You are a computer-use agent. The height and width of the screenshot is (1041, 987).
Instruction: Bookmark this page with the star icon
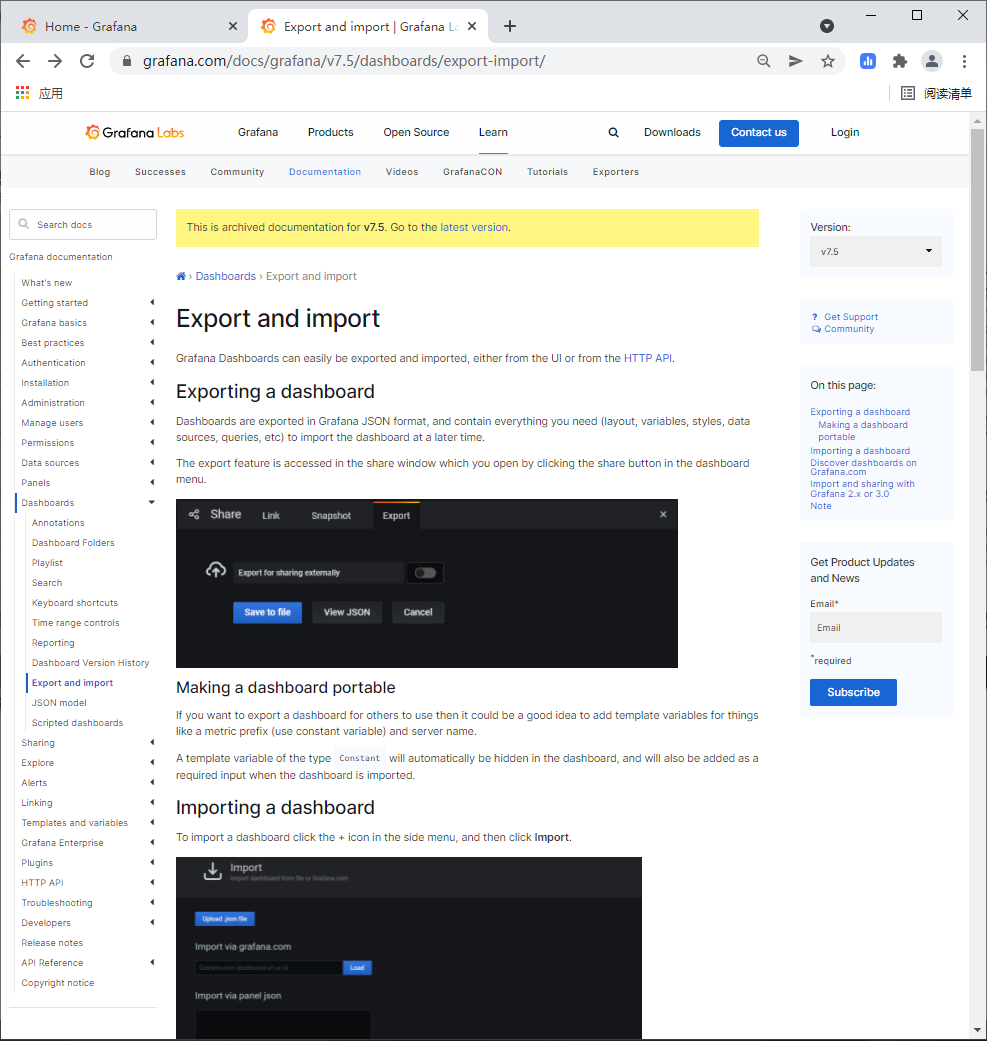coord(828,61)
